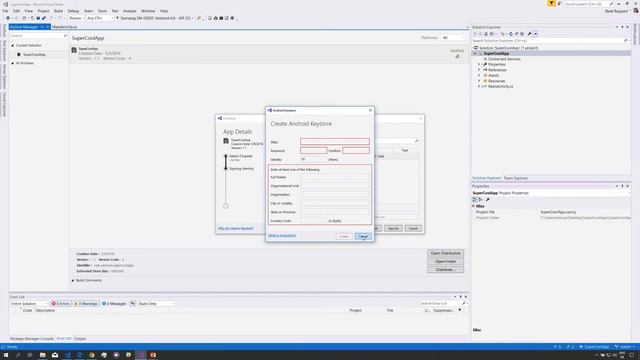This screenshot has height=360, width=640.
Task: Click the Solution Explorer home icon
Action: click(x=486, y=34)
